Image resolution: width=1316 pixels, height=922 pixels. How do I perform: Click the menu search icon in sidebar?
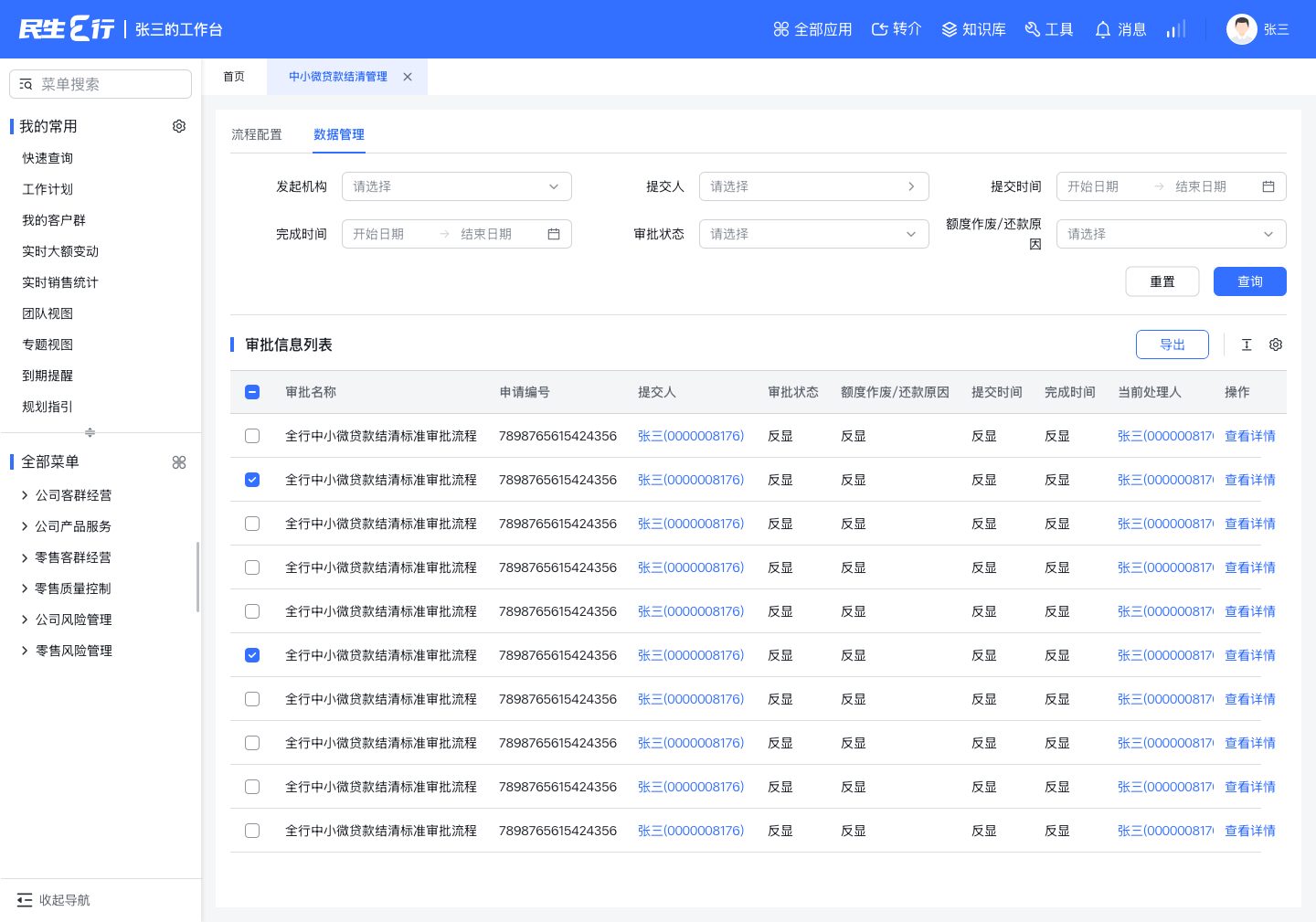coord(26,84)
